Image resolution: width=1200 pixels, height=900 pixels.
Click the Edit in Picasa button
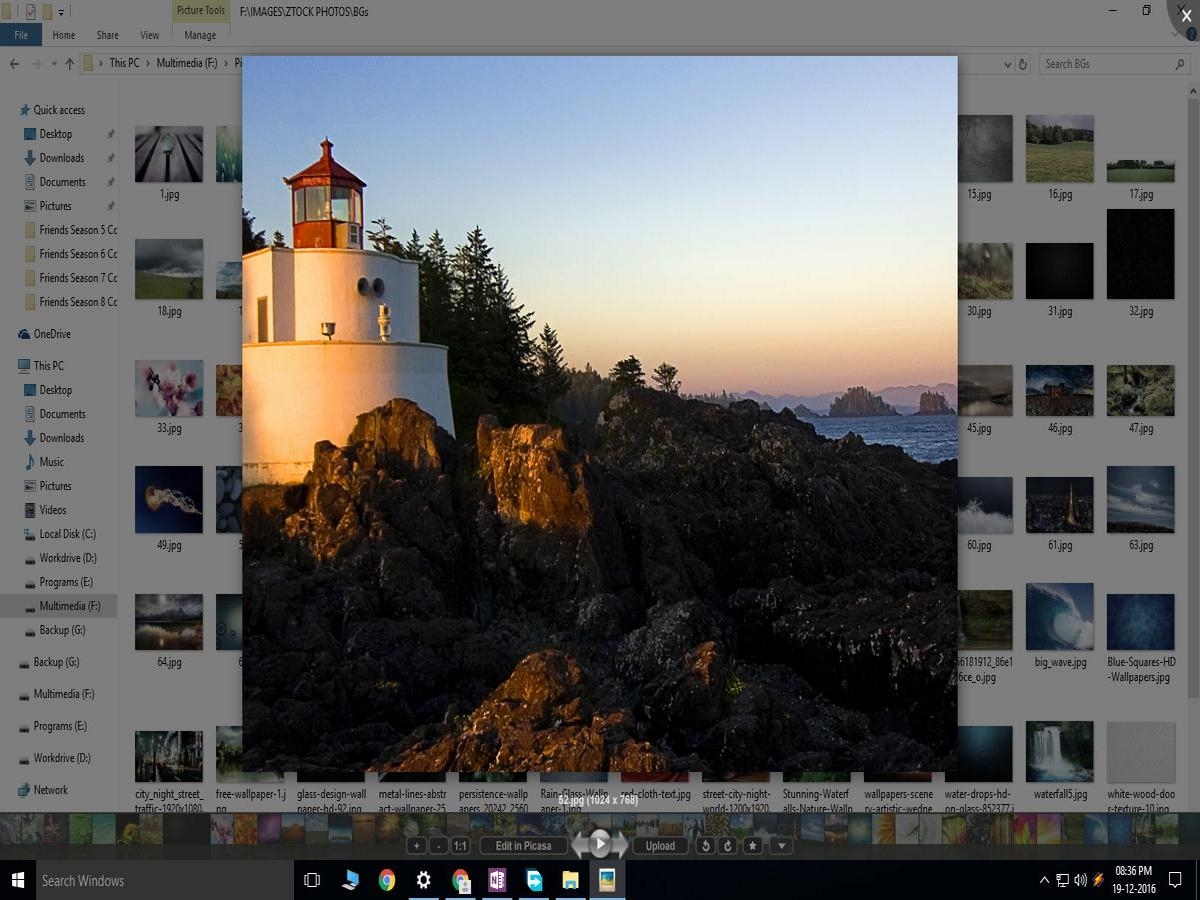coord(524,845)
